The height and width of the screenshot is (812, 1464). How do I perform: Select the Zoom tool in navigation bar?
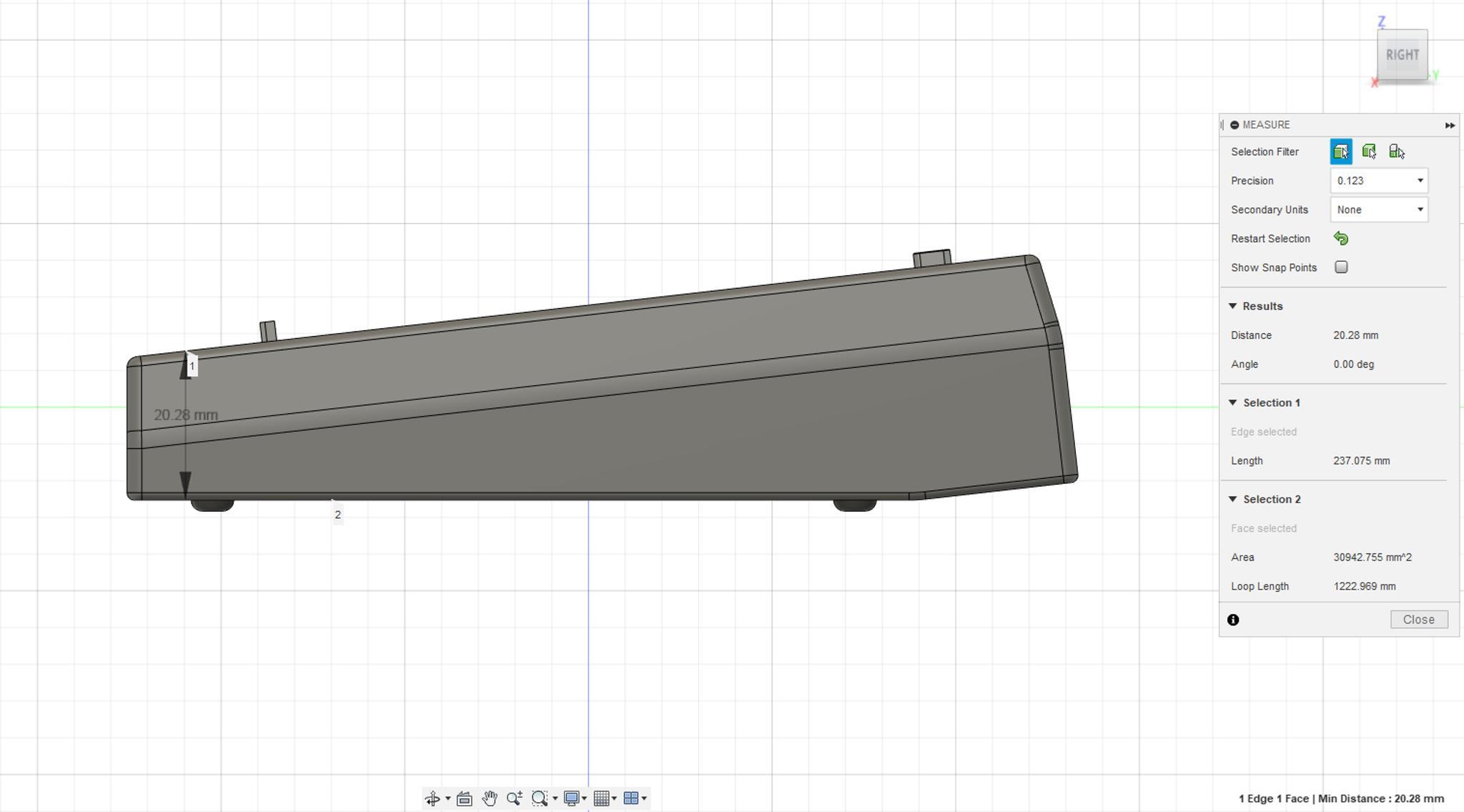514,798
